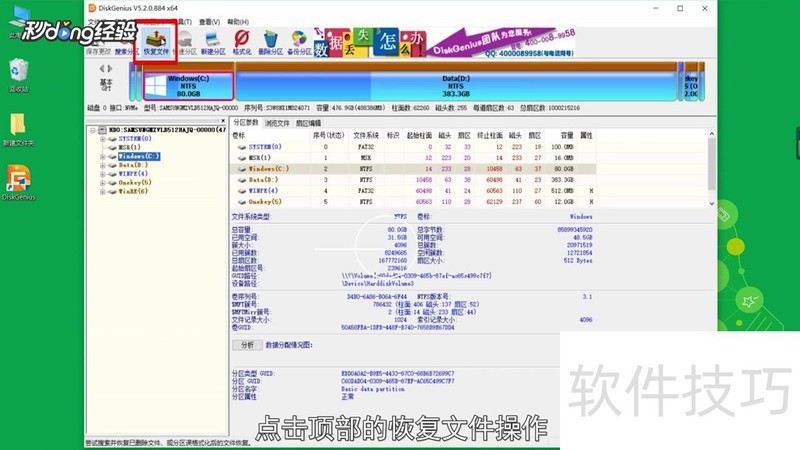The height and width of the screenshot is (450, 800).
Task: Close the left disk tree panel
Action: tap(223, 121)
